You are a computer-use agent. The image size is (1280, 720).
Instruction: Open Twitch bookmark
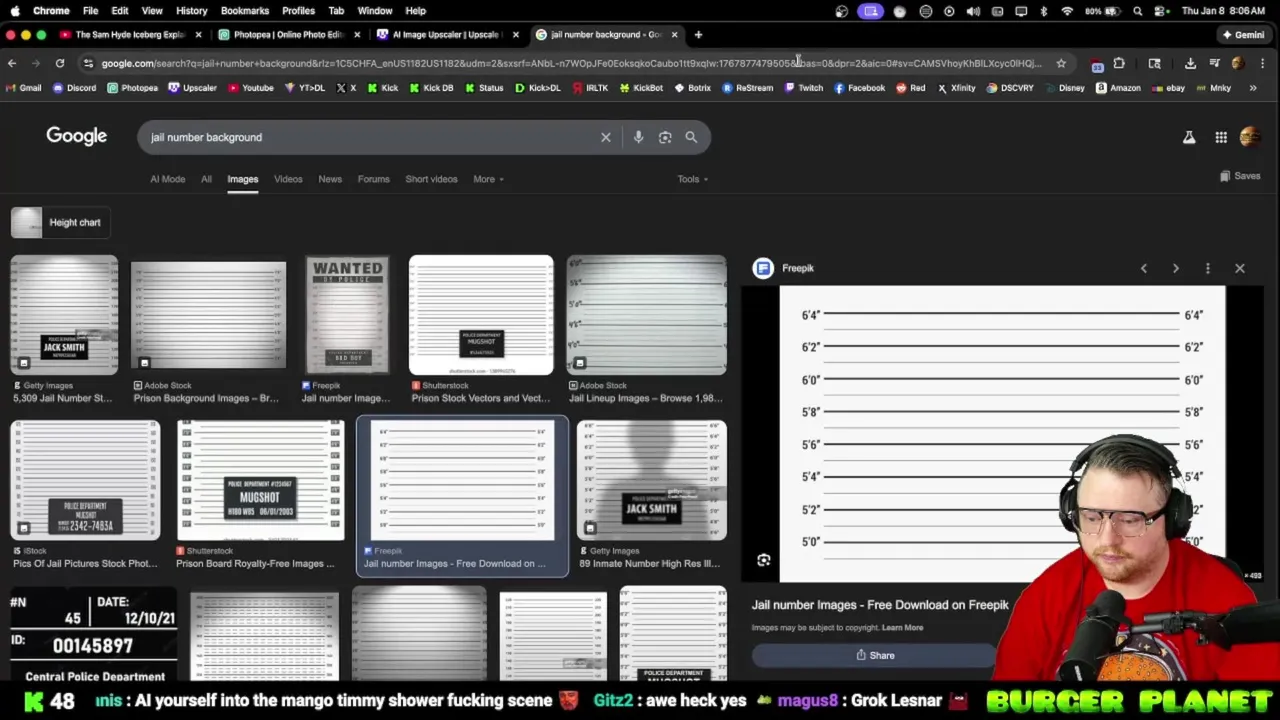[x=804, y=88]
